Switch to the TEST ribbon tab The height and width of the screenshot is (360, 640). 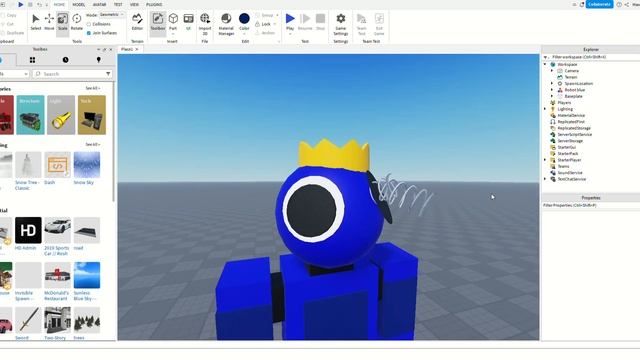[118, 4]
